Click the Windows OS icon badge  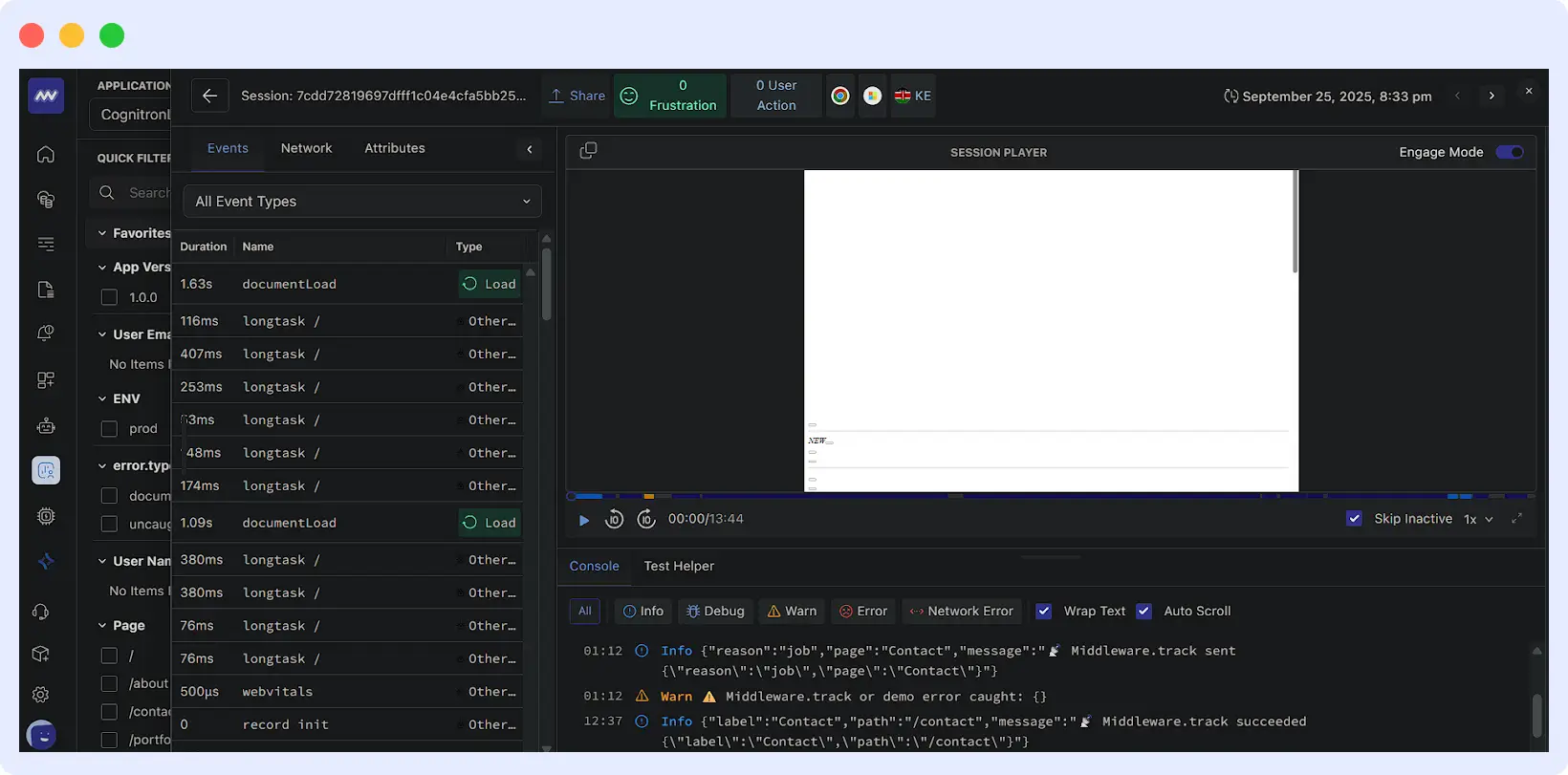(872, 96)
